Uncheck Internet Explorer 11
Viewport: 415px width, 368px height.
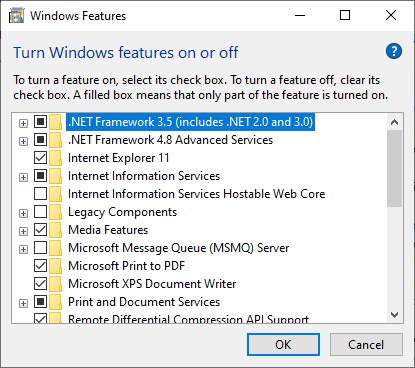(x=40, y=158)
